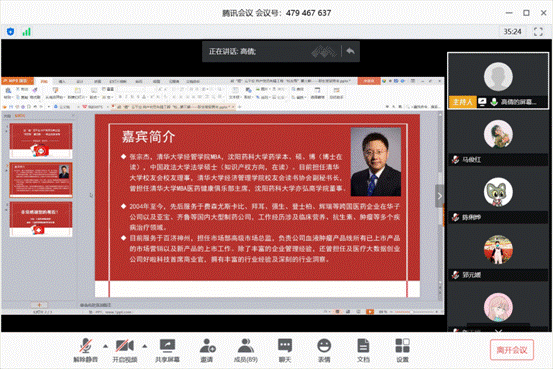The image size is (553, 369).
Task: Select participant avatar with flower field photo
Action: [498, 249]
